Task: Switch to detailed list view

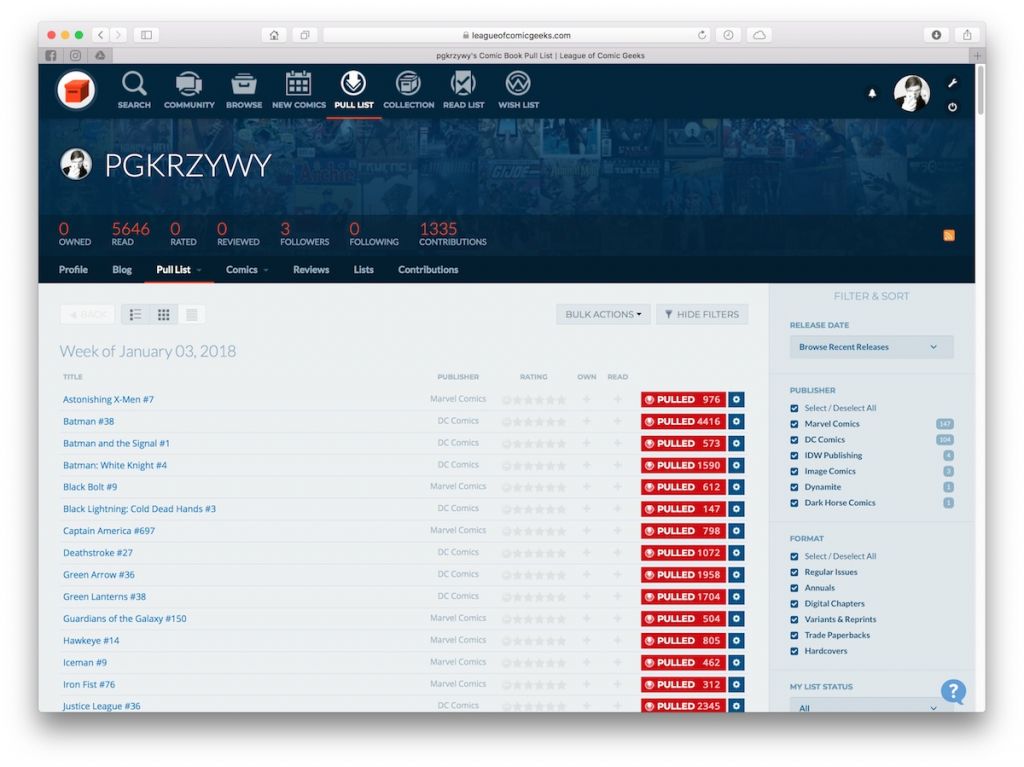Action: (135, 315)
